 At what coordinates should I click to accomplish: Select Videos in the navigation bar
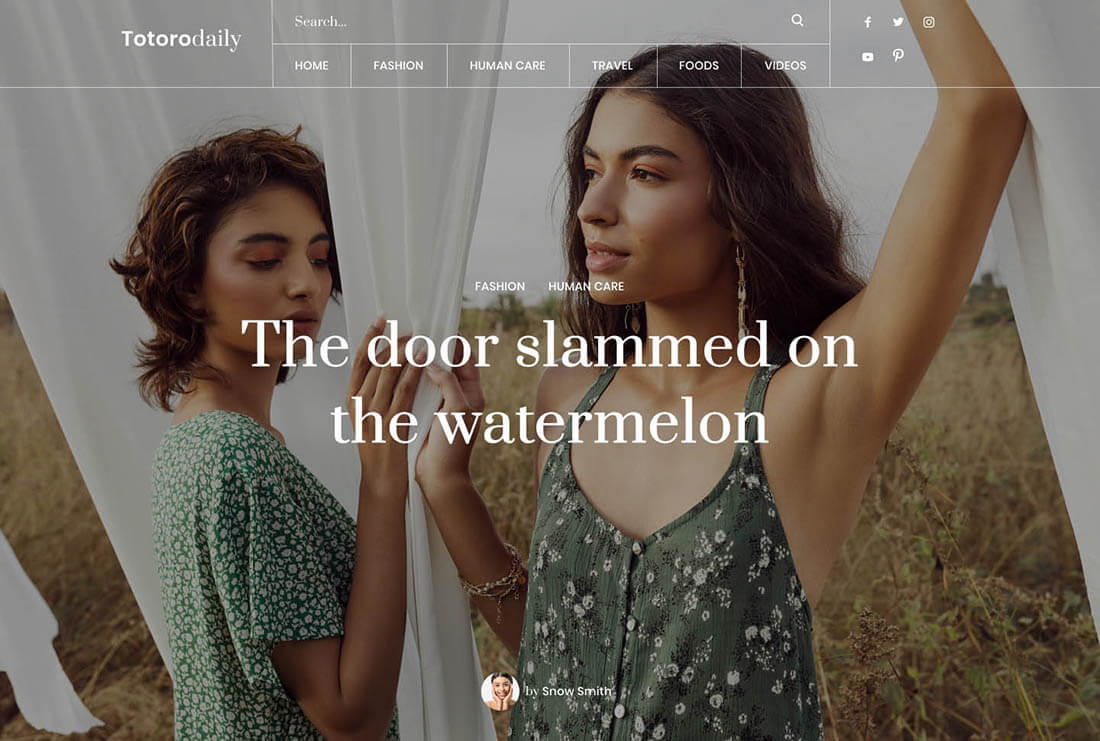pos(785,65)
